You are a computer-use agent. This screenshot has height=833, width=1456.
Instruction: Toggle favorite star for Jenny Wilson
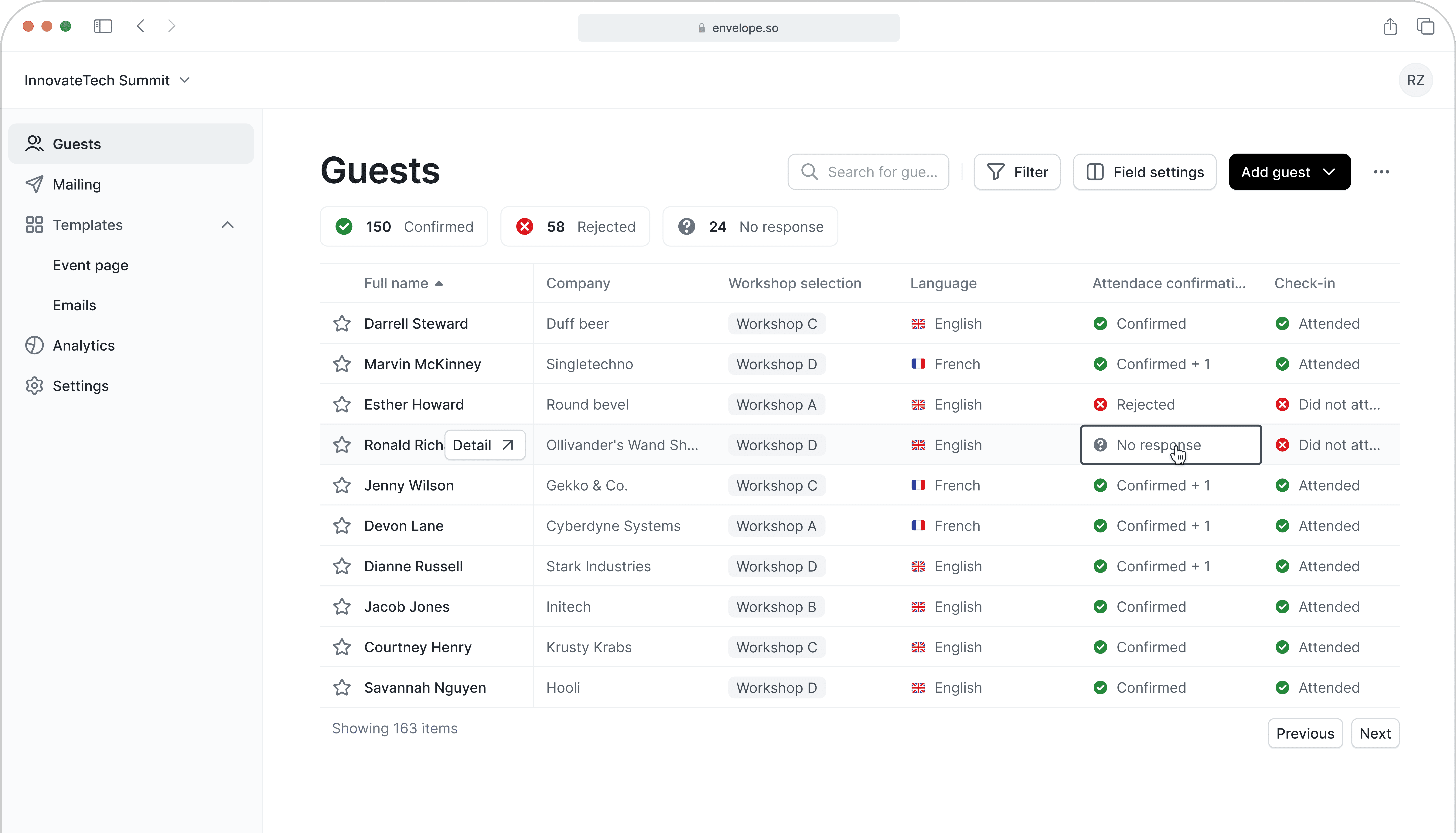pos(342,485)
